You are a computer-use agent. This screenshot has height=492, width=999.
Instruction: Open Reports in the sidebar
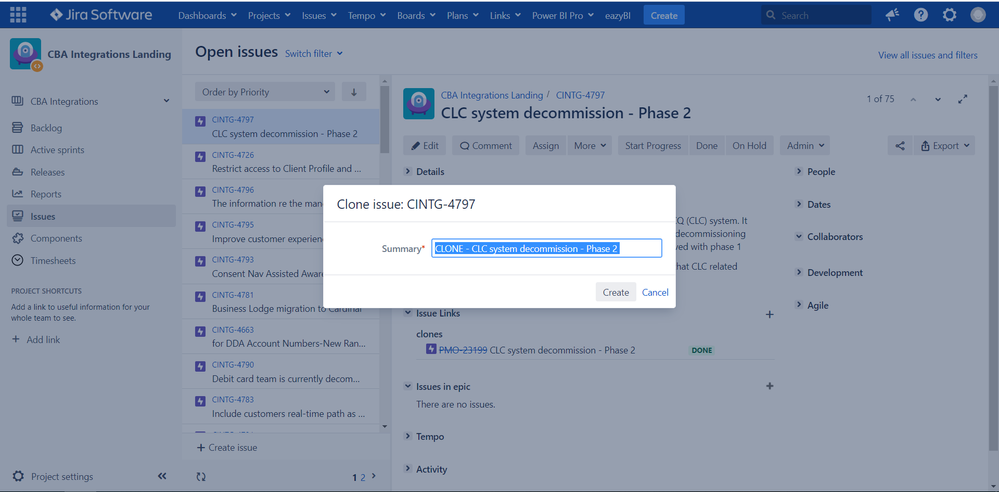point(46,194)
